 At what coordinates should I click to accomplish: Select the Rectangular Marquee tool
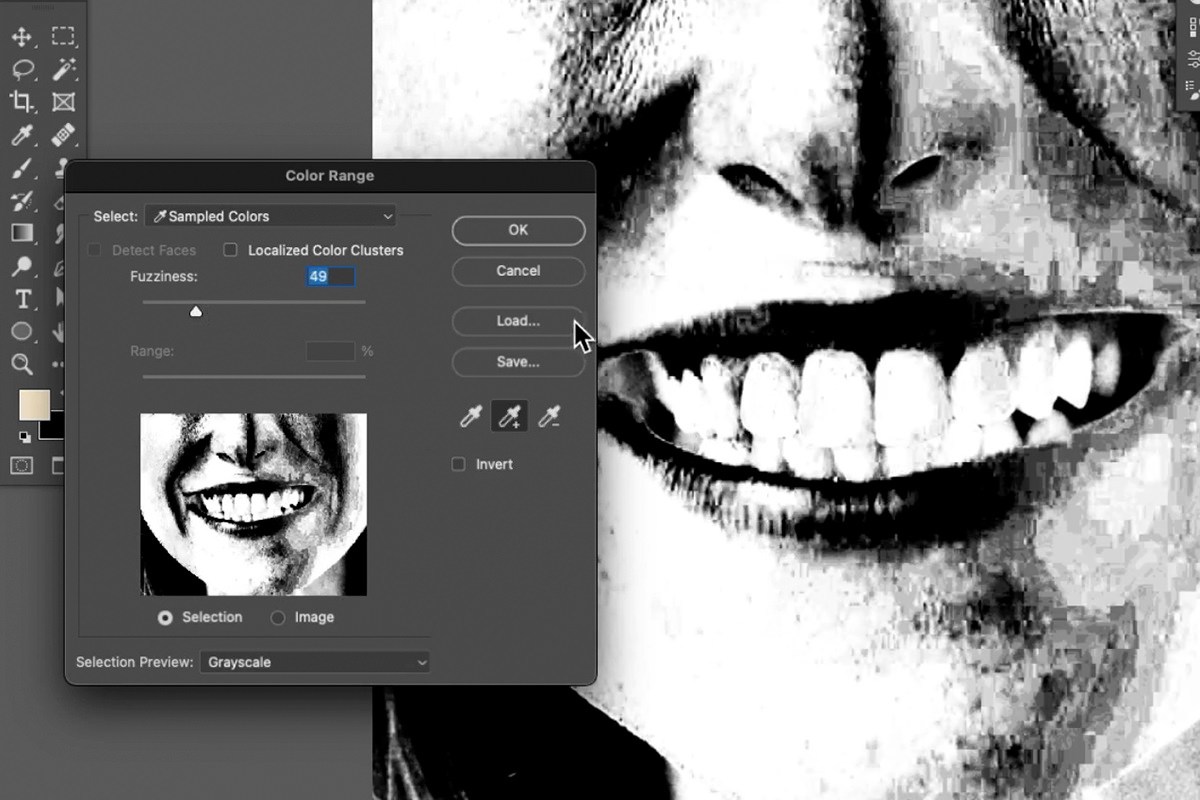(63, 37)
